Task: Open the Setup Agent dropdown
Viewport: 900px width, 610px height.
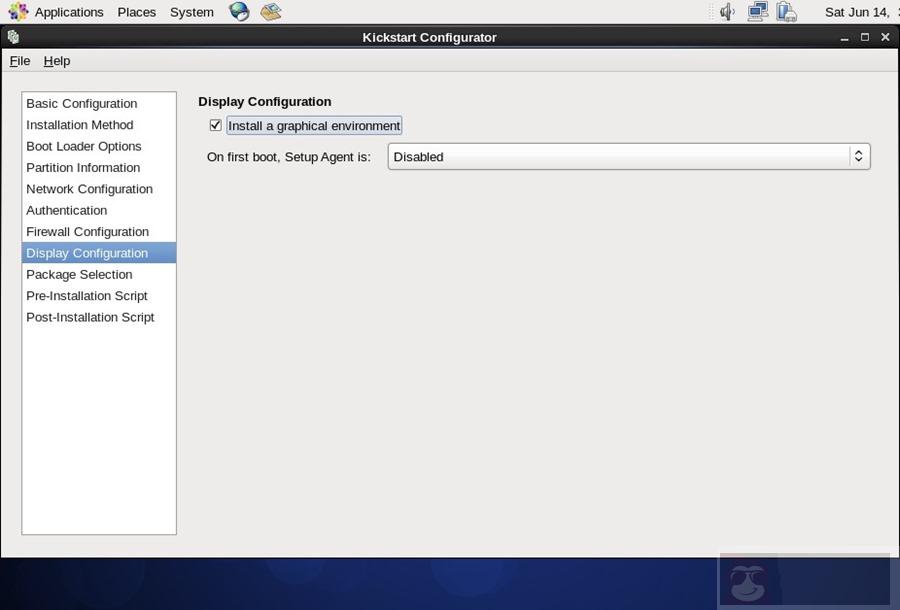Action: coord(628,156)
